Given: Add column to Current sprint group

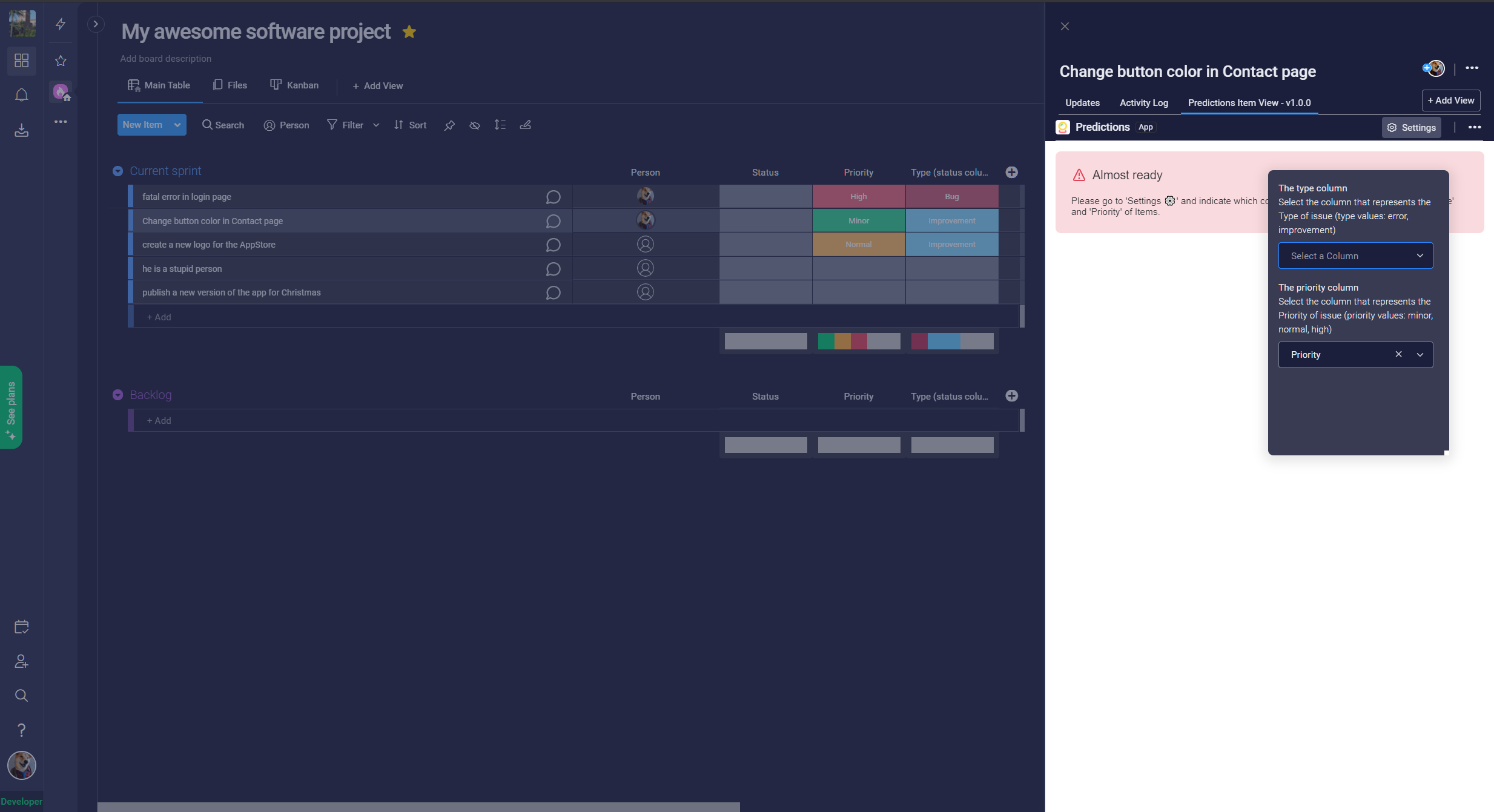Looking at the screenshot, I should [x=1011, y=173].
